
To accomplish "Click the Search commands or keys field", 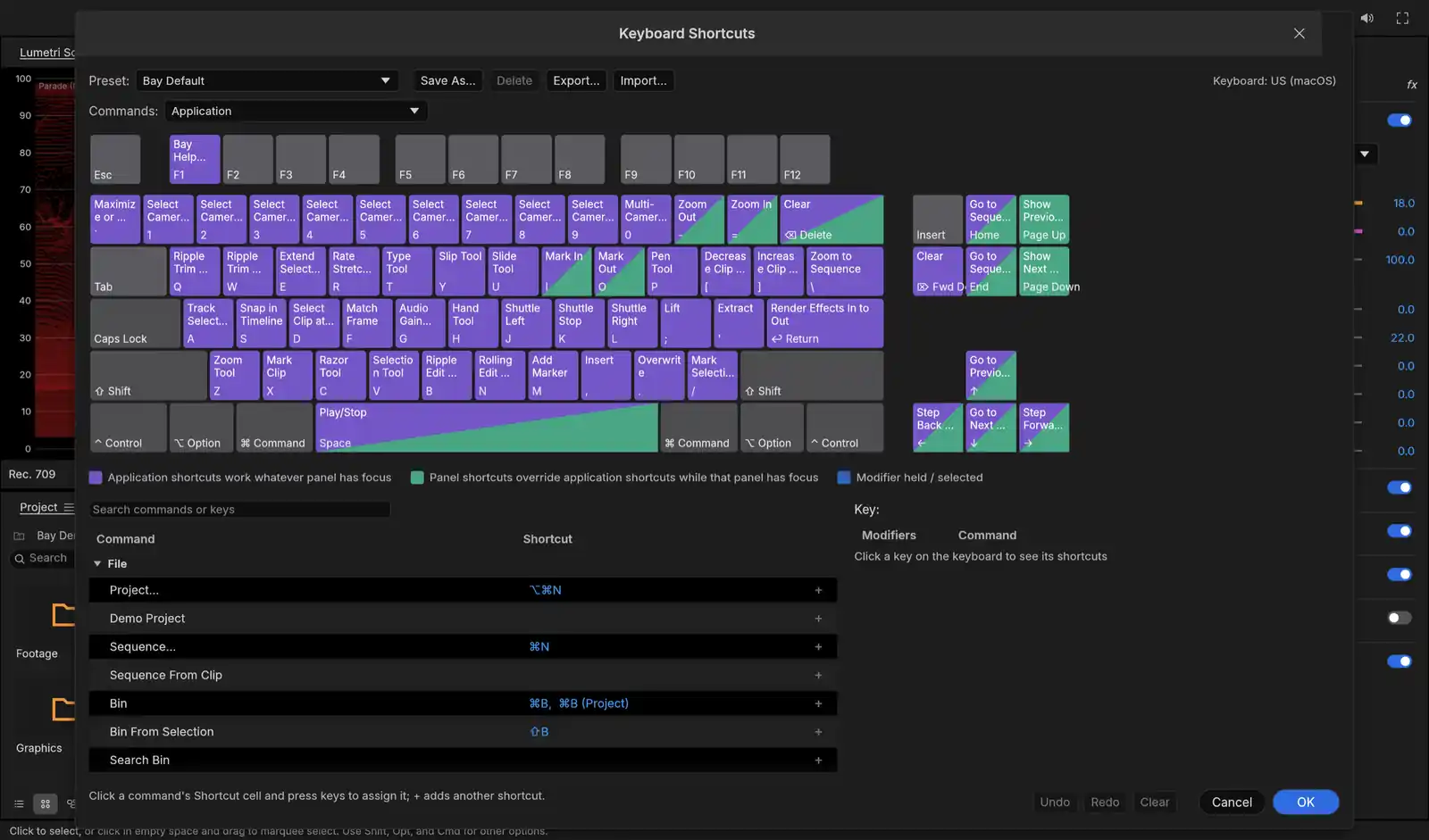I will 239,510.
